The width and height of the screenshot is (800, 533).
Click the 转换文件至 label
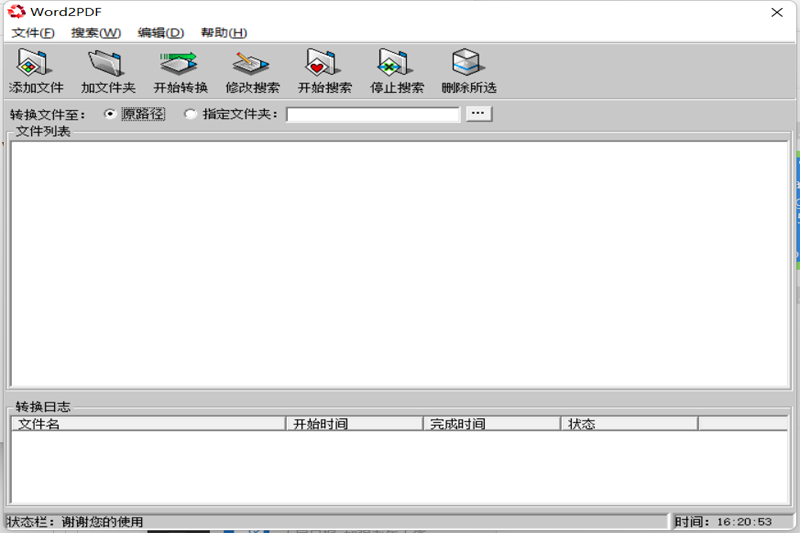point(47,115)
